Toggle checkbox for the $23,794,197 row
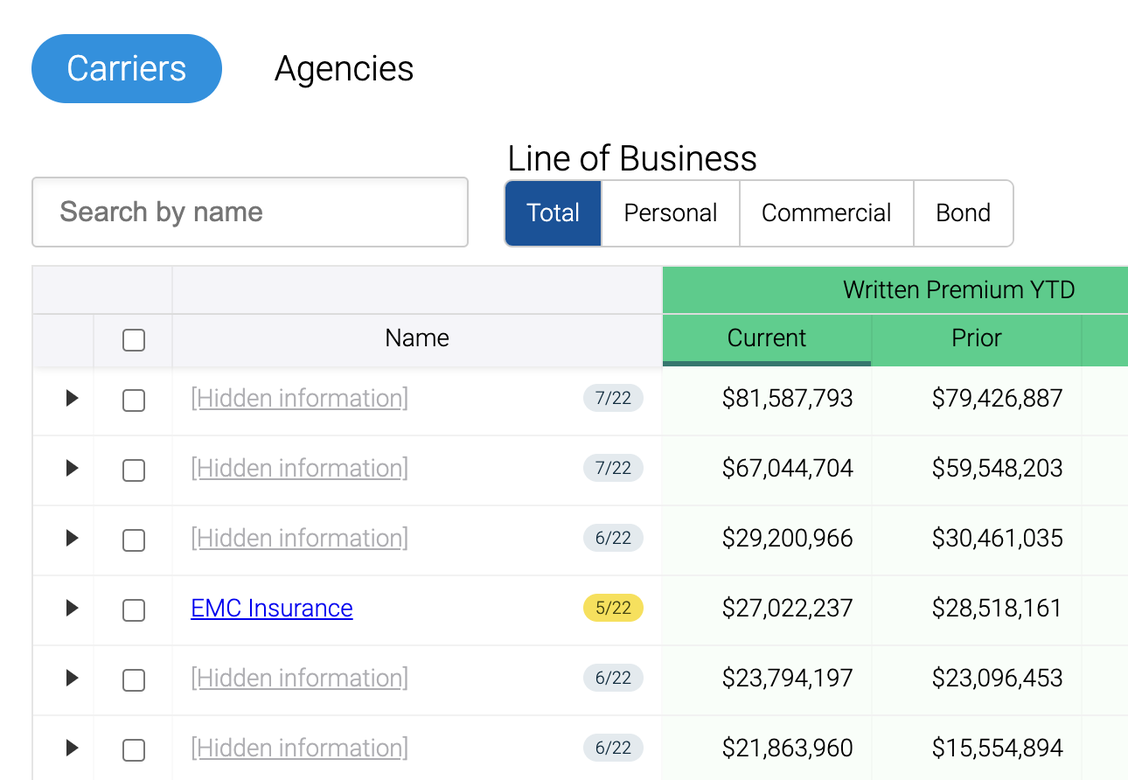The width and height of the screenshot is (1128, 780). (133, 680)
